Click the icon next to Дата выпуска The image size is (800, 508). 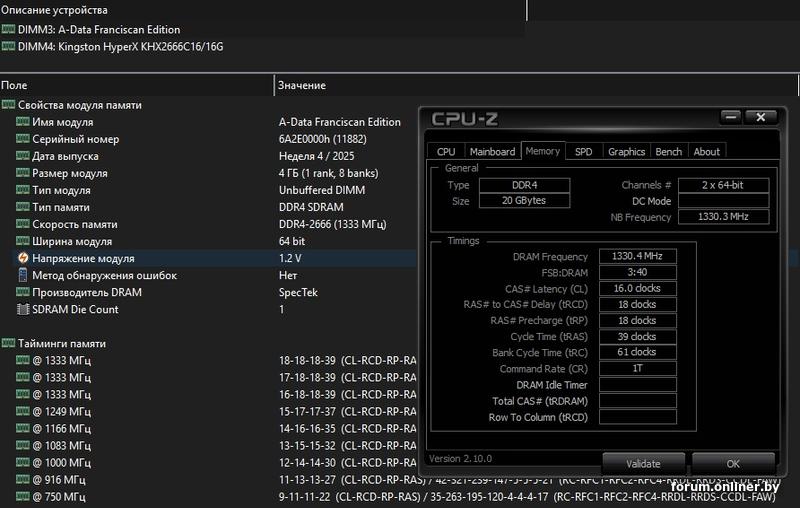pyautogui.click(x=22, y=156)
